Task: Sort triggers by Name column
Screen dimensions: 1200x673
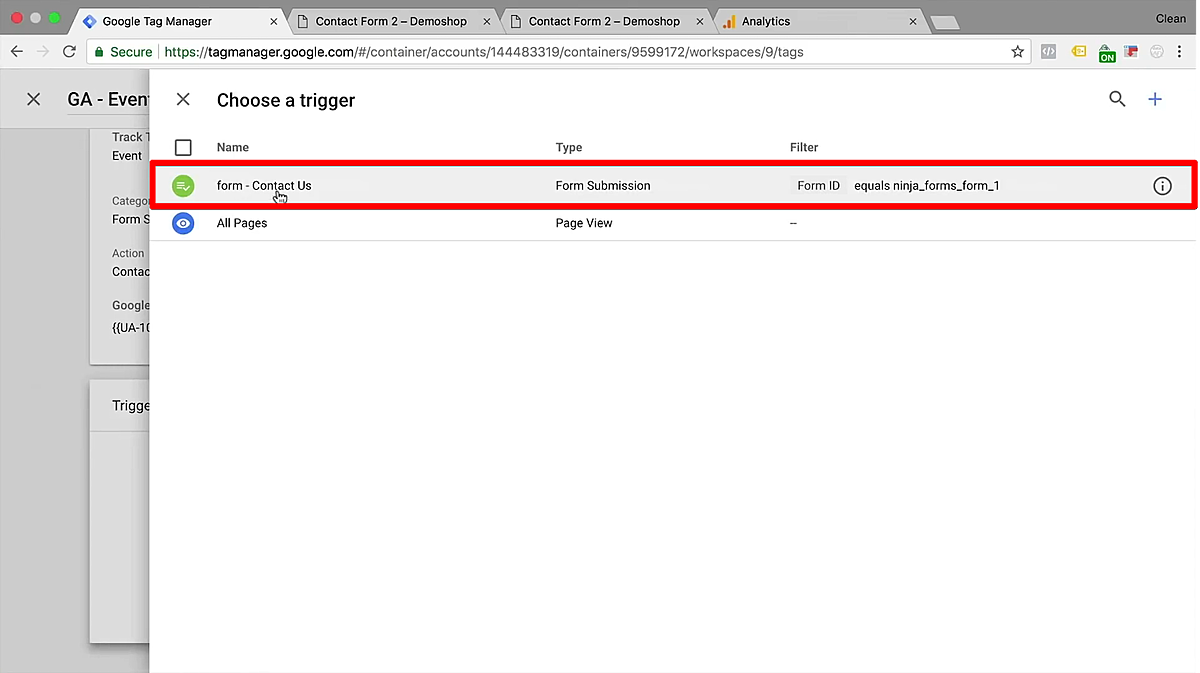Action: pyautogui.click(x=233, y=147)
